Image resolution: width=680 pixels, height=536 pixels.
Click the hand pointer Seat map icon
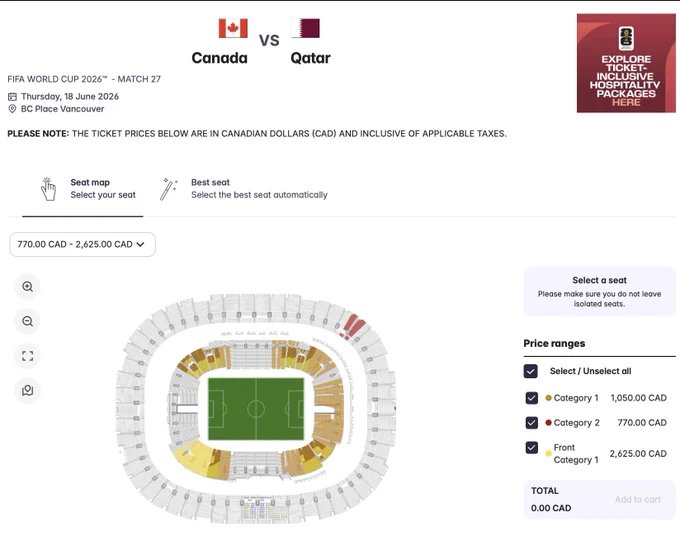coord(48,189)
